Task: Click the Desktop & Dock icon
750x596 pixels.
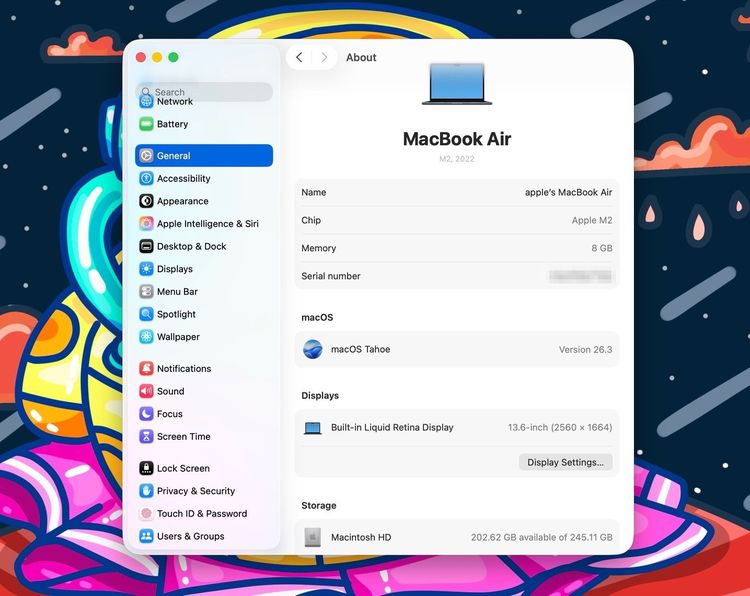Action: (x=146, y=246)
